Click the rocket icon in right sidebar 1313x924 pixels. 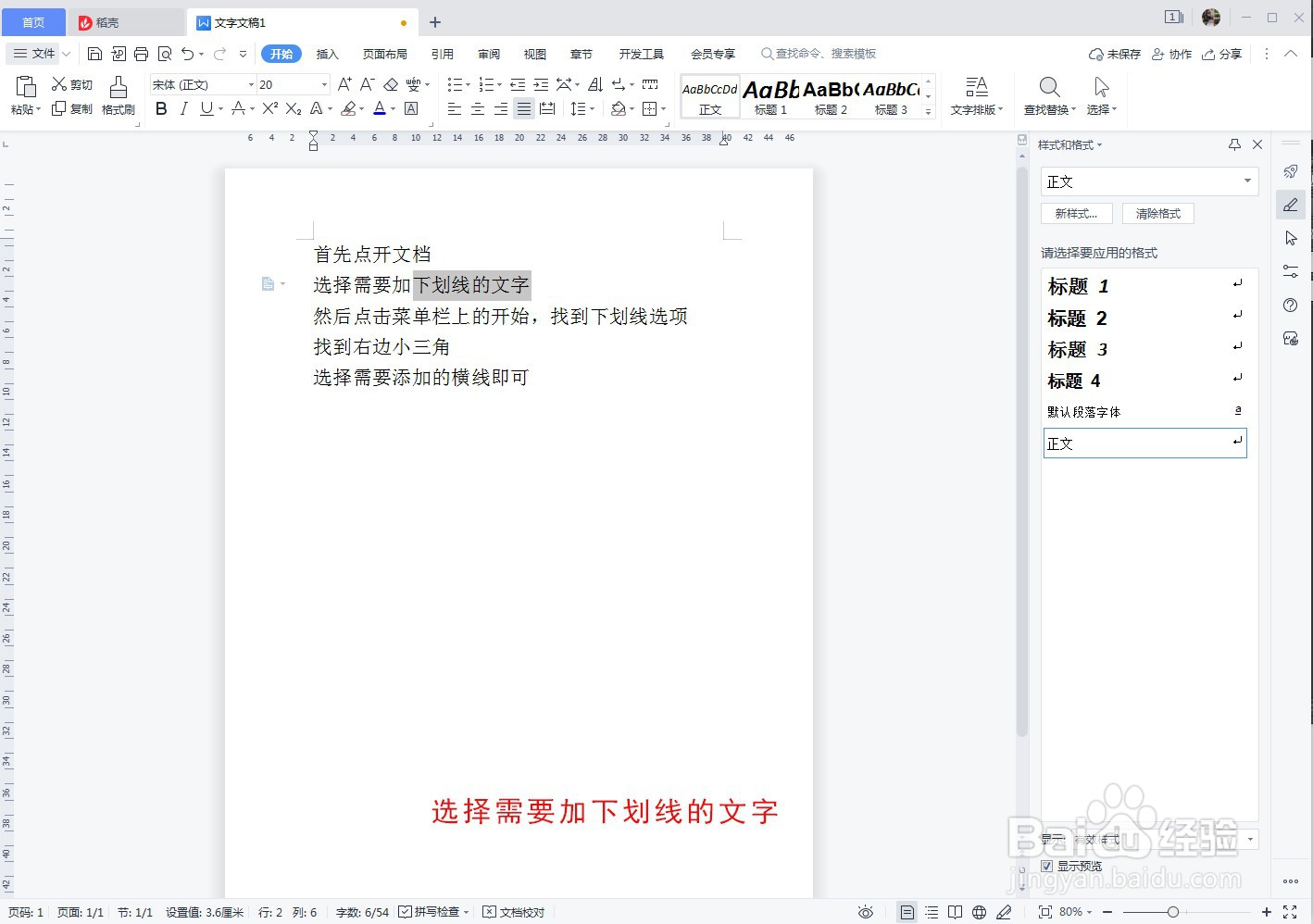click(x=1291, y=171)
